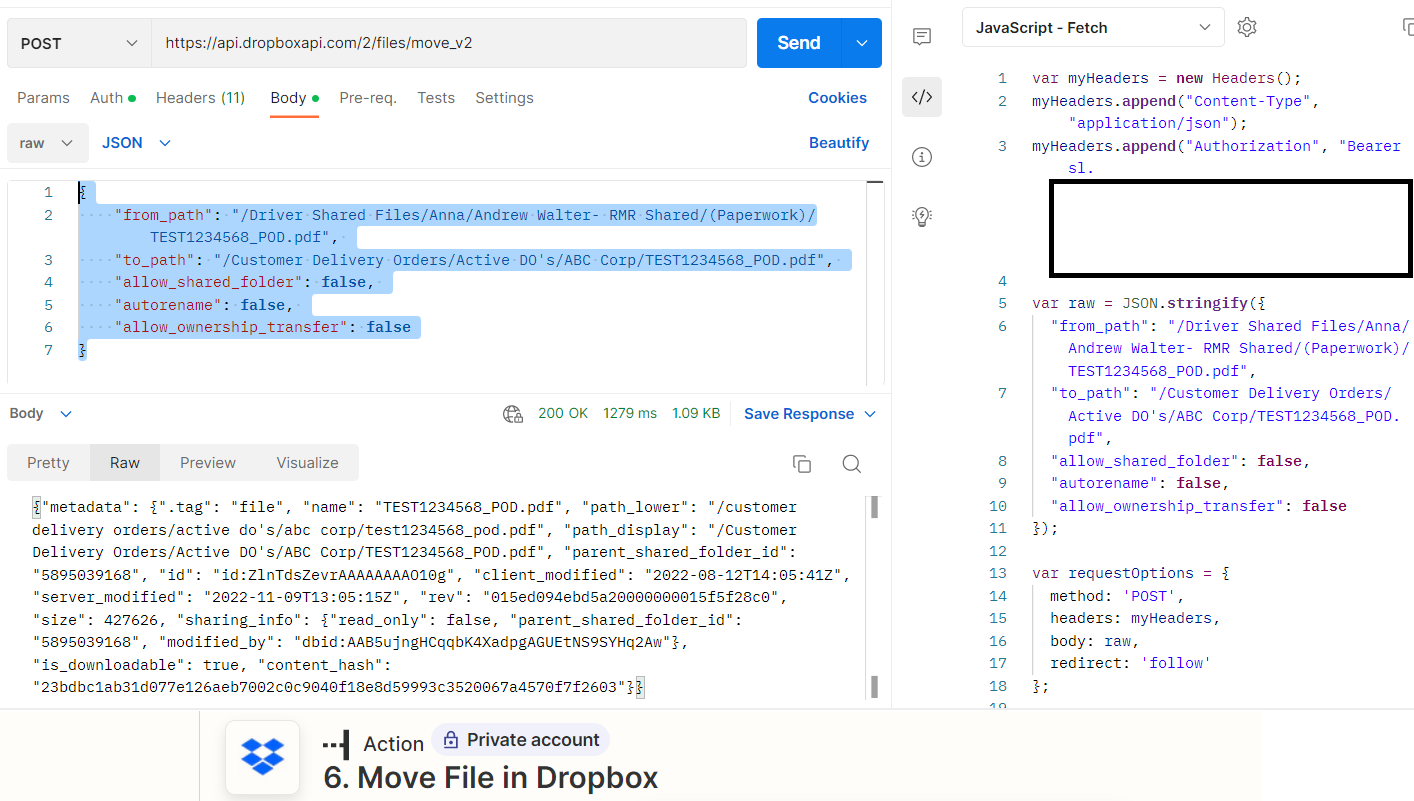This screenshot has height=801, width=1414.
Task: Click "redirect: 'follow'" line in snippet
Action: (1131, 663)
